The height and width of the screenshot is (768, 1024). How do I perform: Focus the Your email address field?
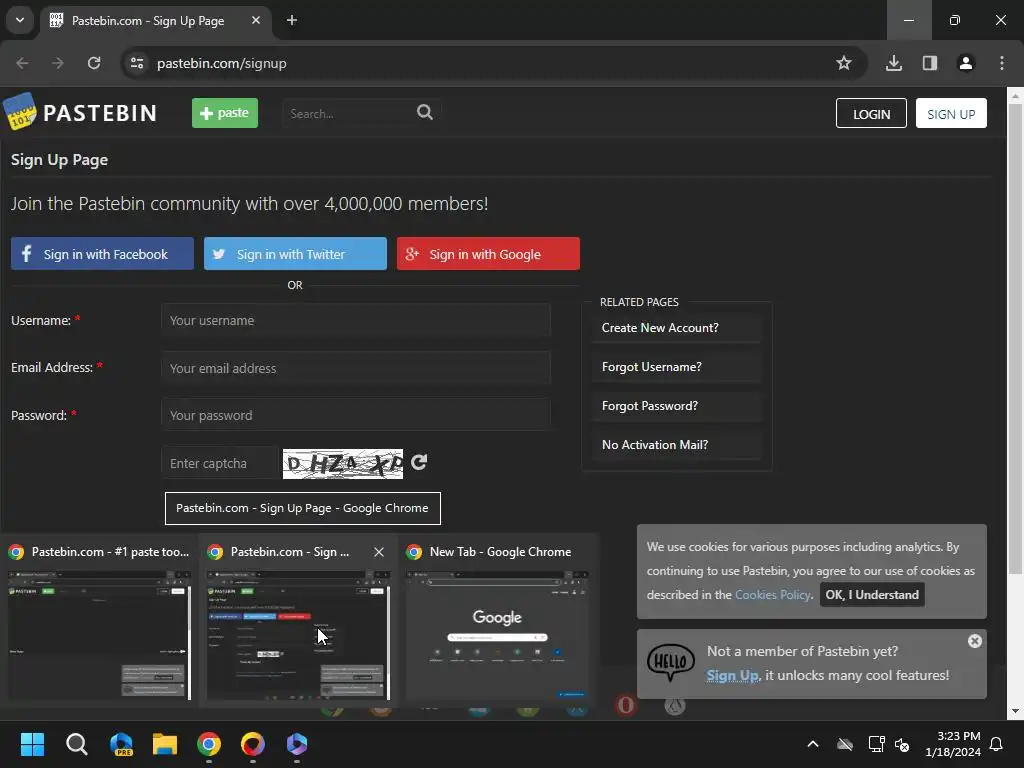(356, 368)
